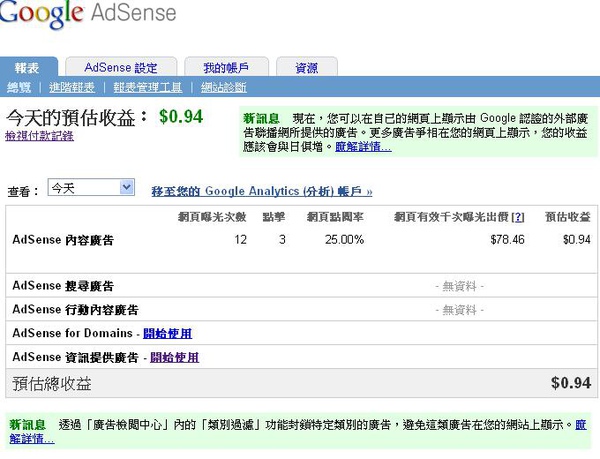Open 進階報表 sub-navigation link
The image size is (600, 459).
72,88
